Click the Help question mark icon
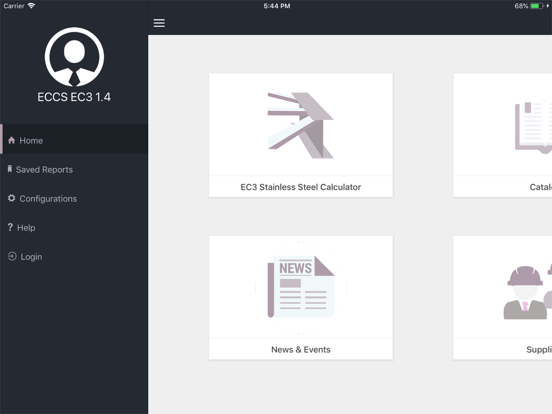552x414 pixels. point(10,227)
